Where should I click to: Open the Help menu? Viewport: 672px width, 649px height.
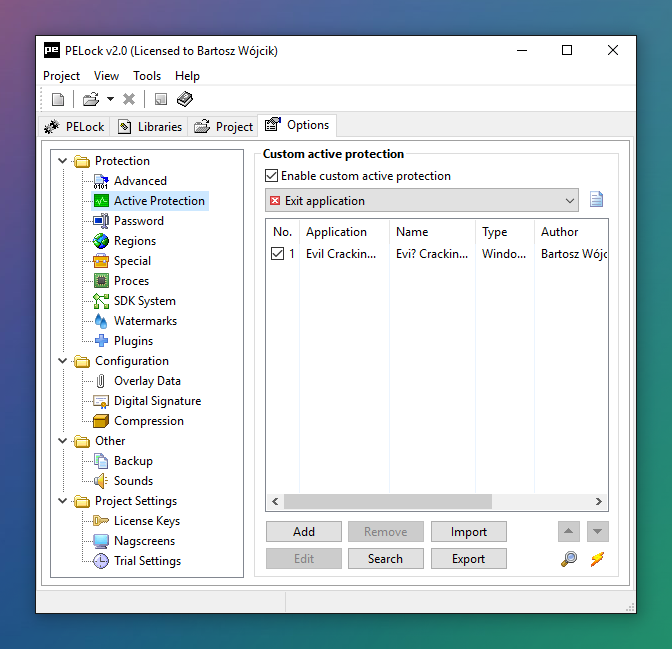187,76
